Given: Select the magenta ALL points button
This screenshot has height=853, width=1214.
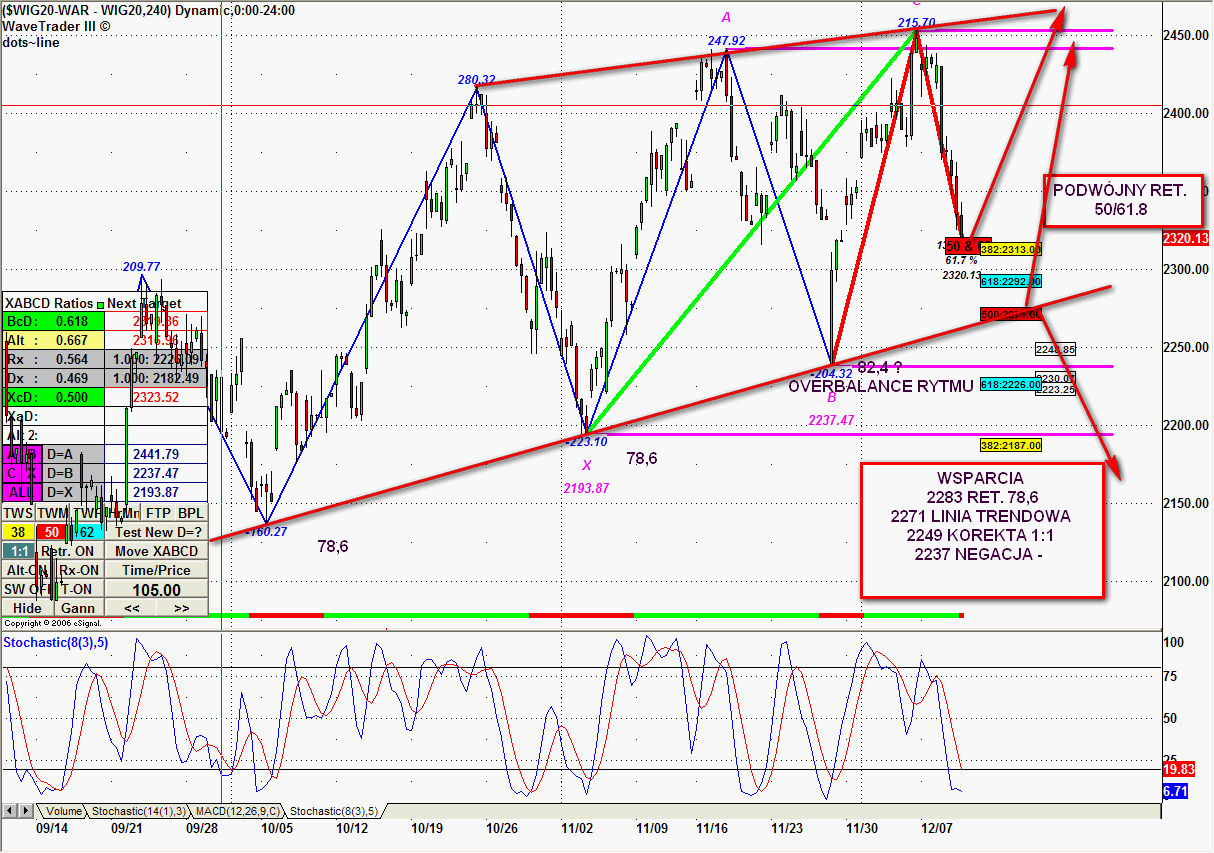Looking at the screenshot, I should pyautogui.click(x=17, y=492).
